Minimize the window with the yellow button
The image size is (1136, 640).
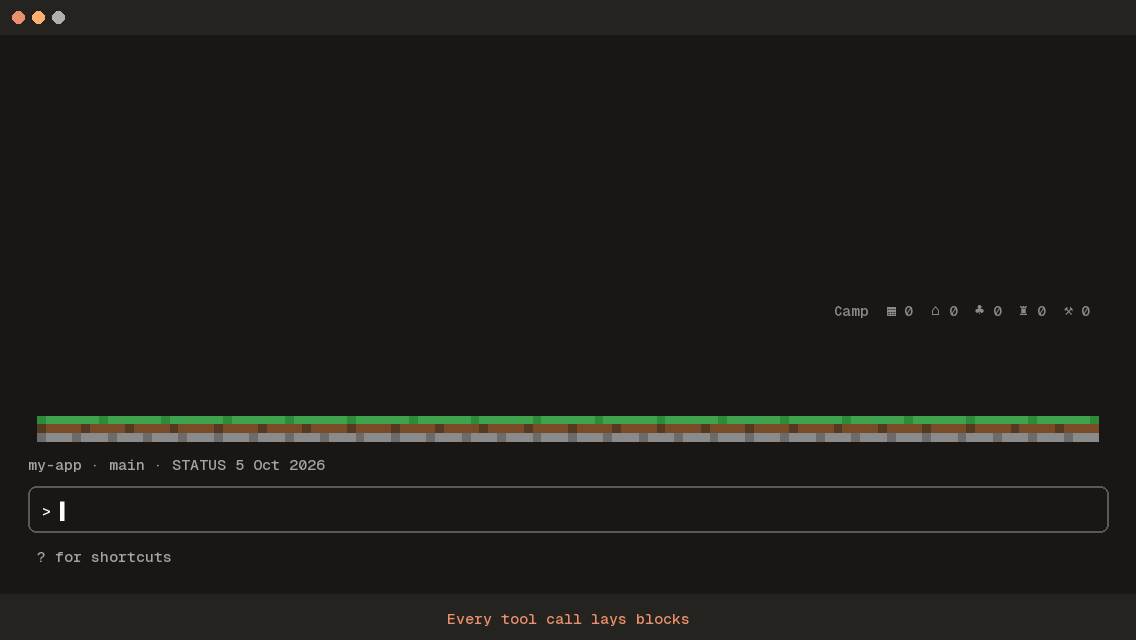pyautogui.click(x=38, y=17)
